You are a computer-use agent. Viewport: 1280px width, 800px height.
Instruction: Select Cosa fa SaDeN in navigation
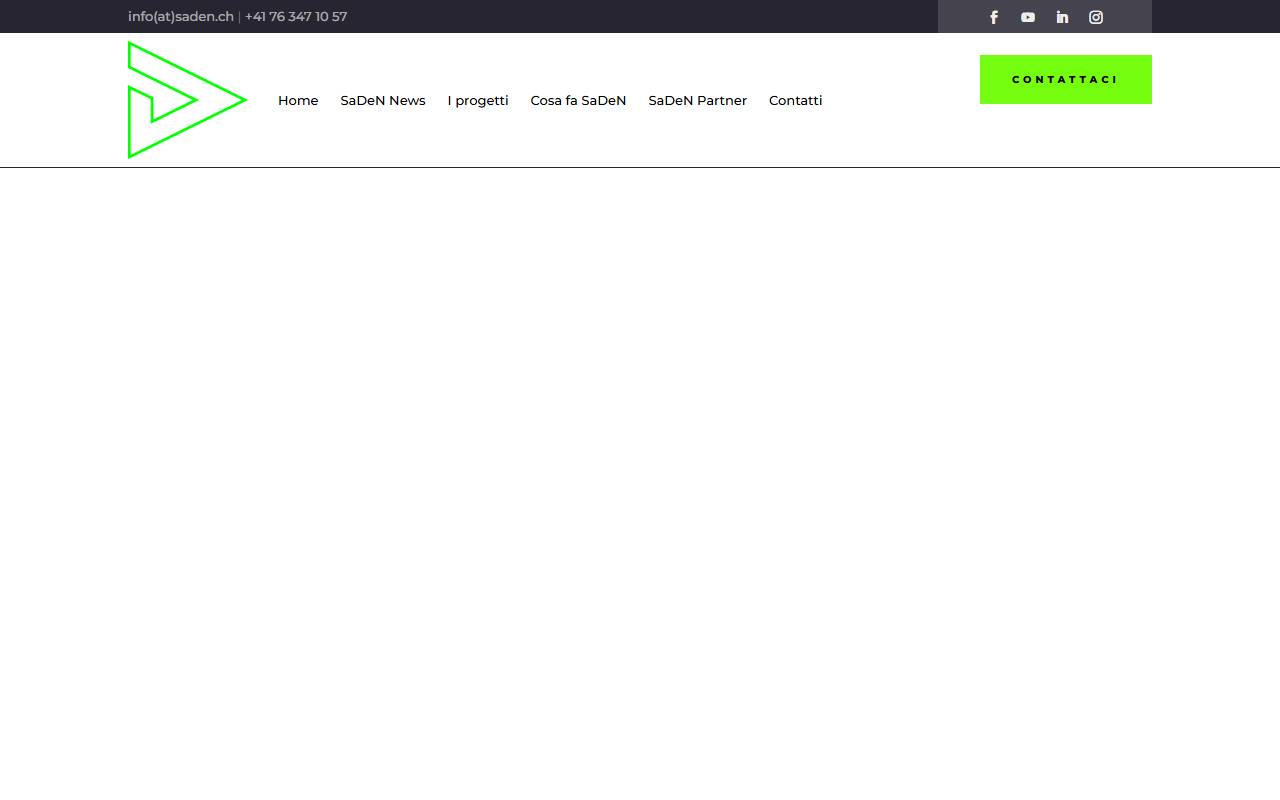point(578,100)
